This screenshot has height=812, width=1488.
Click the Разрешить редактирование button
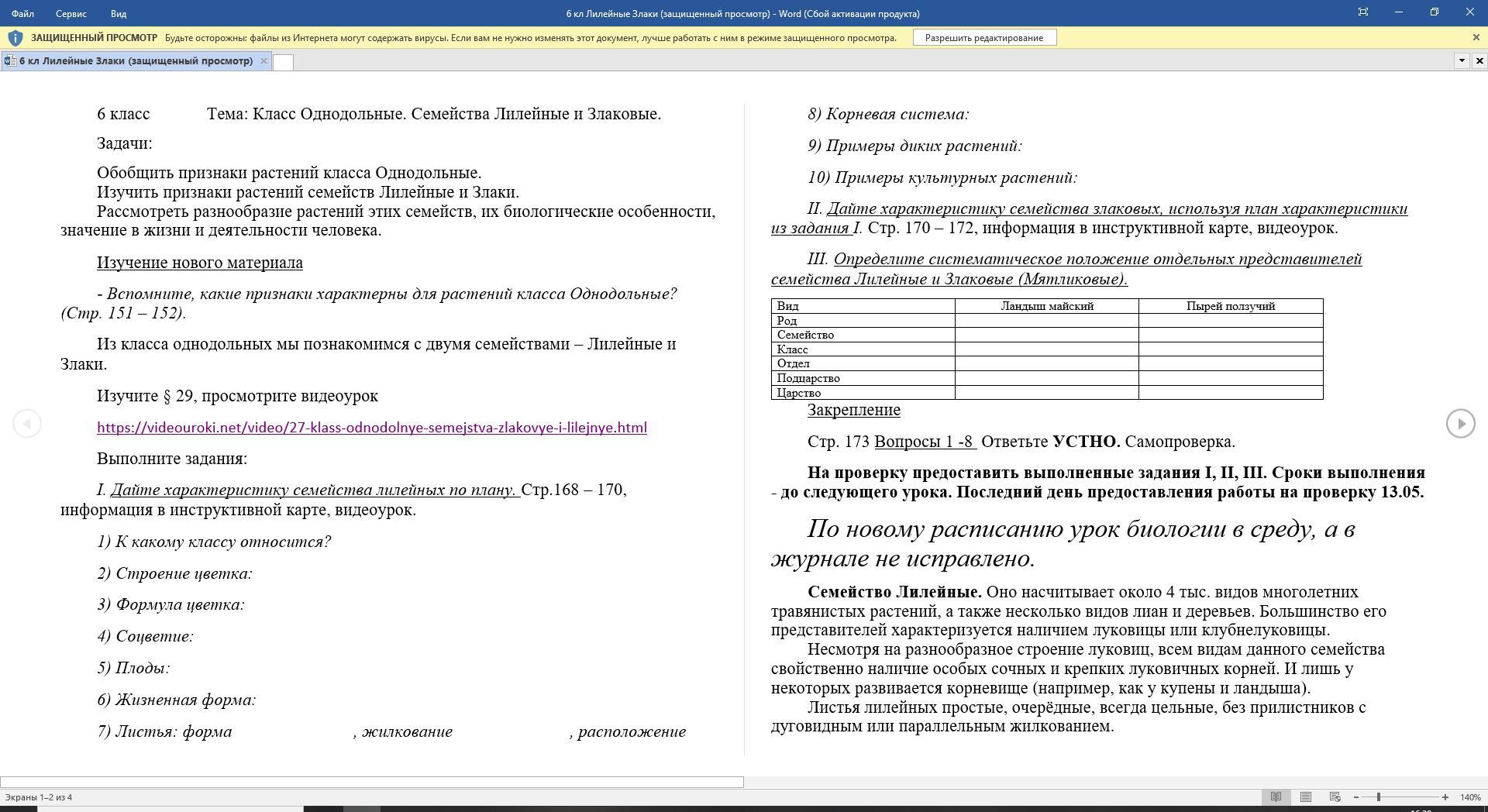[984, 38]
